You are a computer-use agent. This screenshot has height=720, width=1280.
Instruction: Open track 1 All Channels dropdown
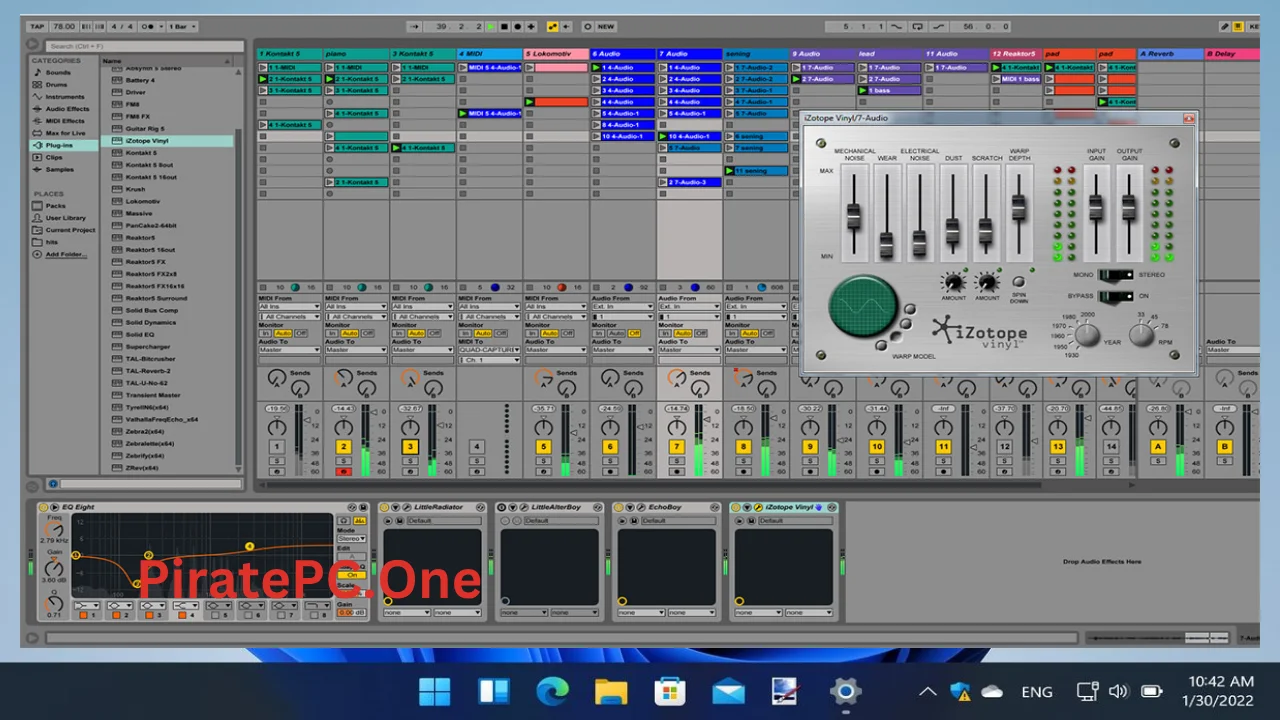coord(289,317)
